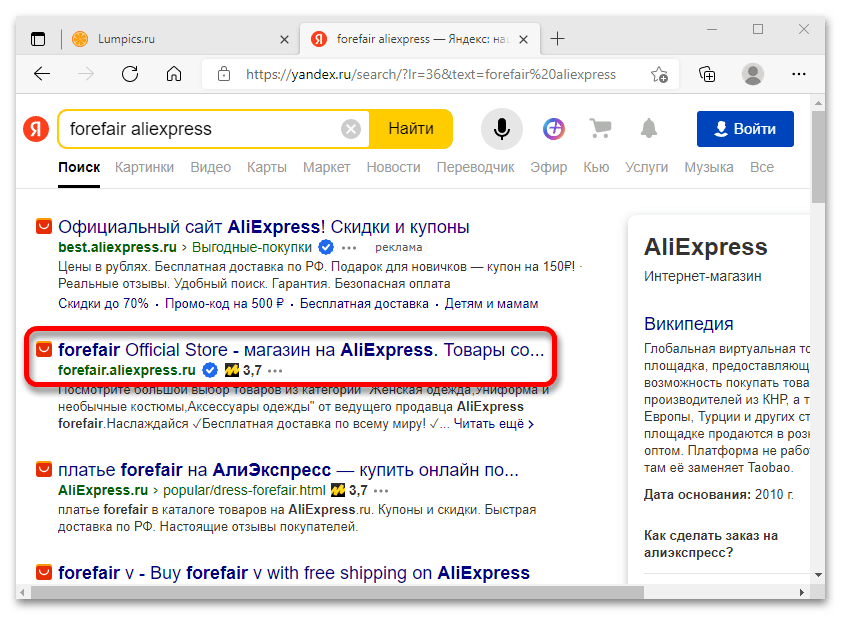Click the best.aliexpress.ru green URL
Viewport: 841px width, 636px height.
point(117,247)
